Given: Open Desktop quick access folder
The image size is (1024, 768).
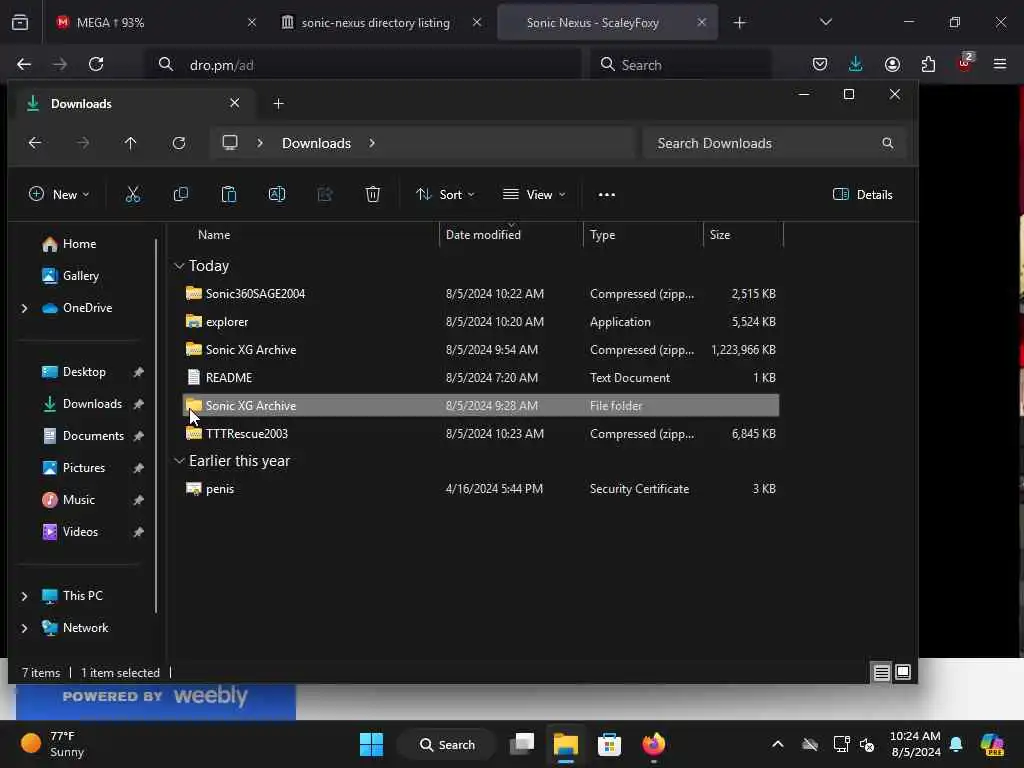Looking at the screenshot, I should 84,372.
